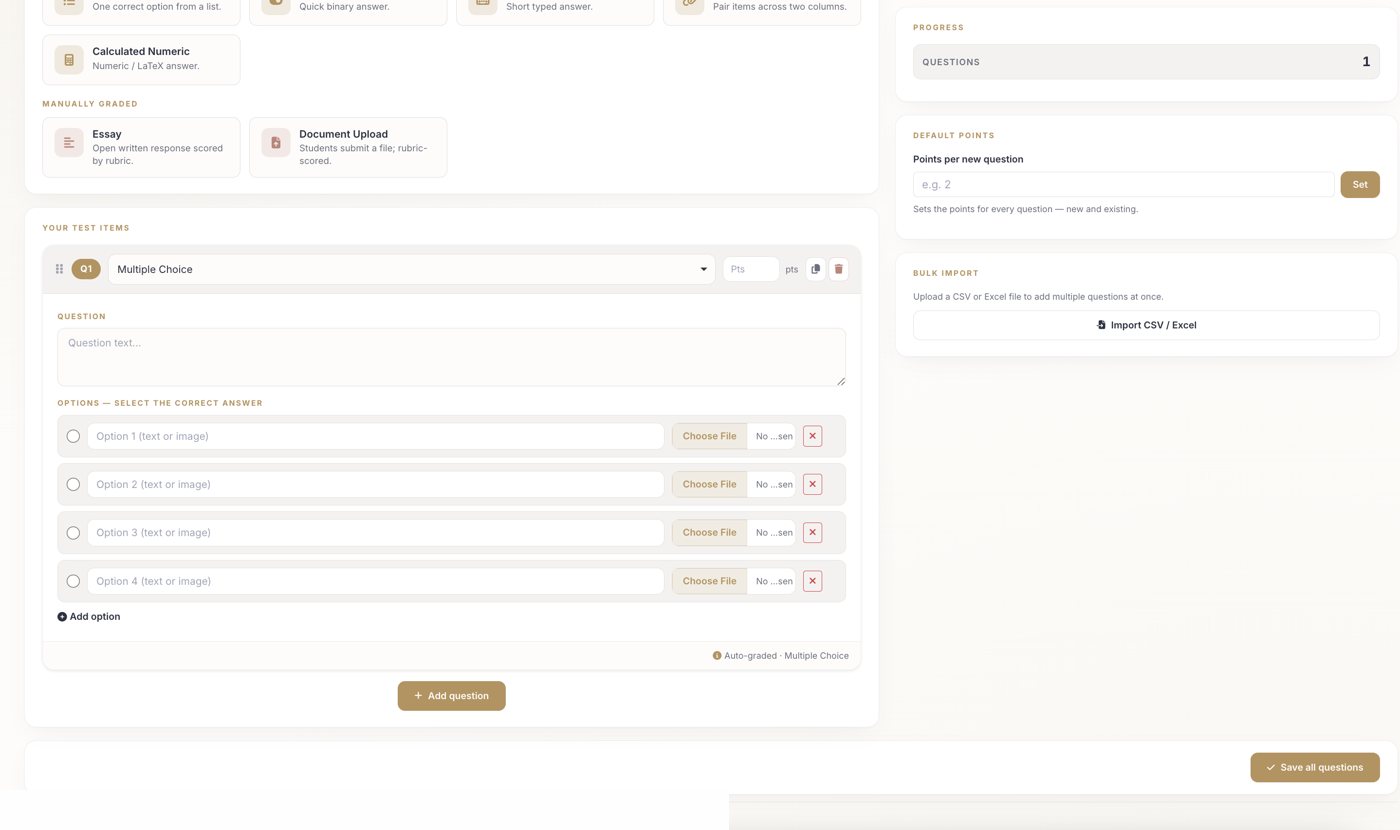Viewport: 1400px width, 830px height.
Task: Focus the Option 2 text field
Action: tap(376, 484)
